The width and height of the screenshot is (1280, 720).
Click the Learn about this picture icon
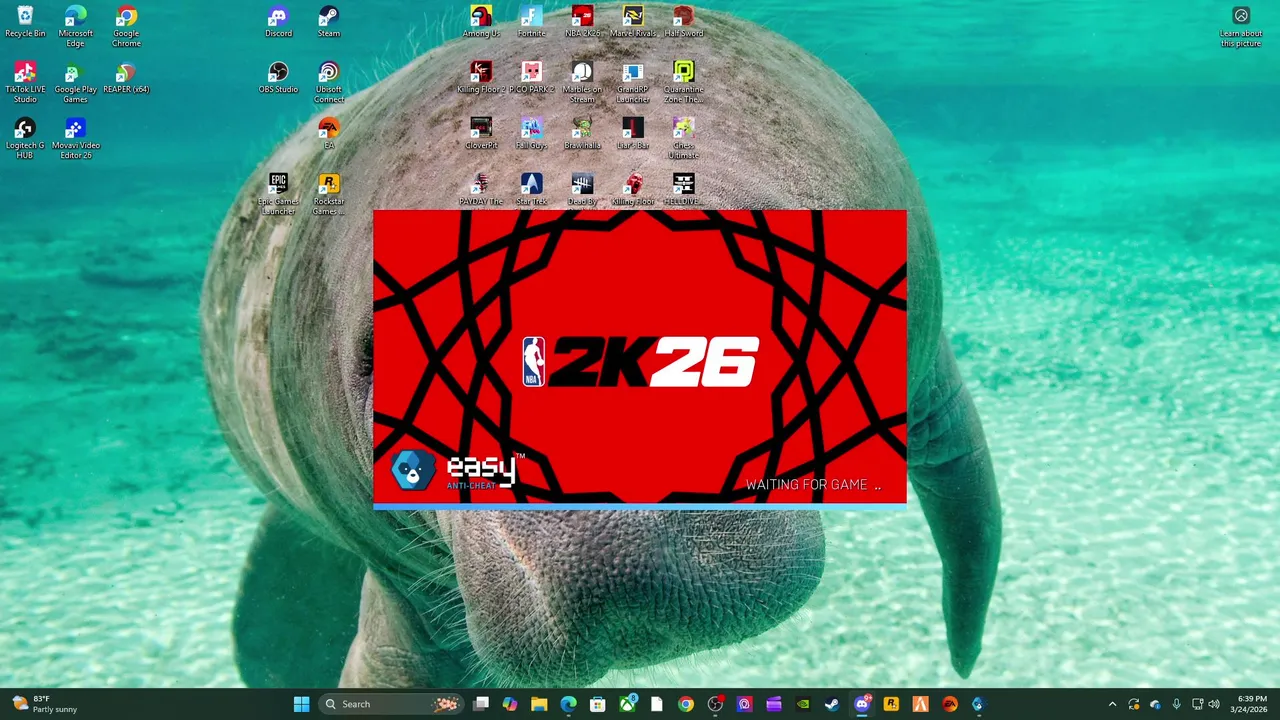1241,26
